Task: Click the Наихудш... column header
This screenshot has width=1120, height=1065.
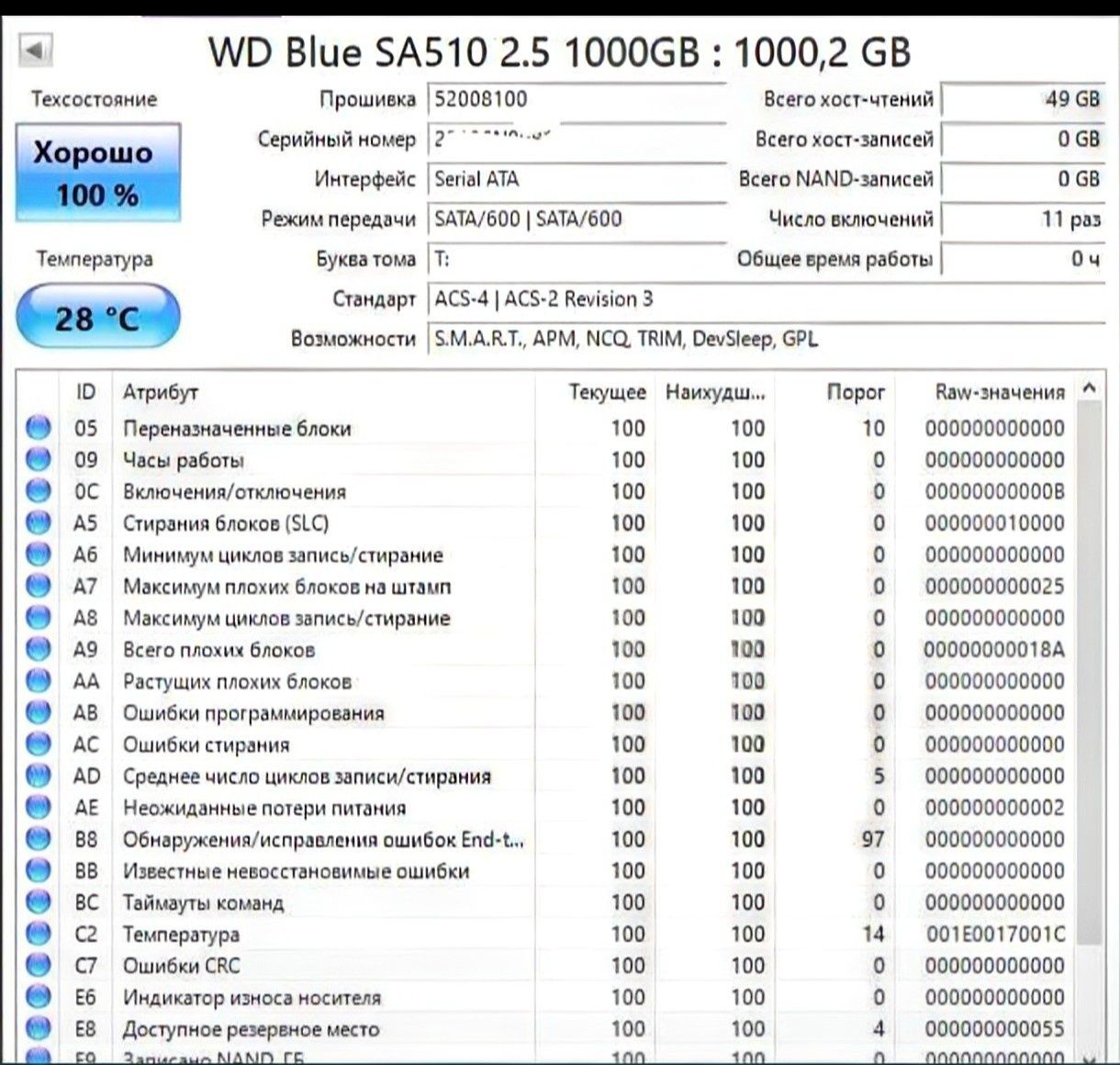Action: (x=714, y=392)
